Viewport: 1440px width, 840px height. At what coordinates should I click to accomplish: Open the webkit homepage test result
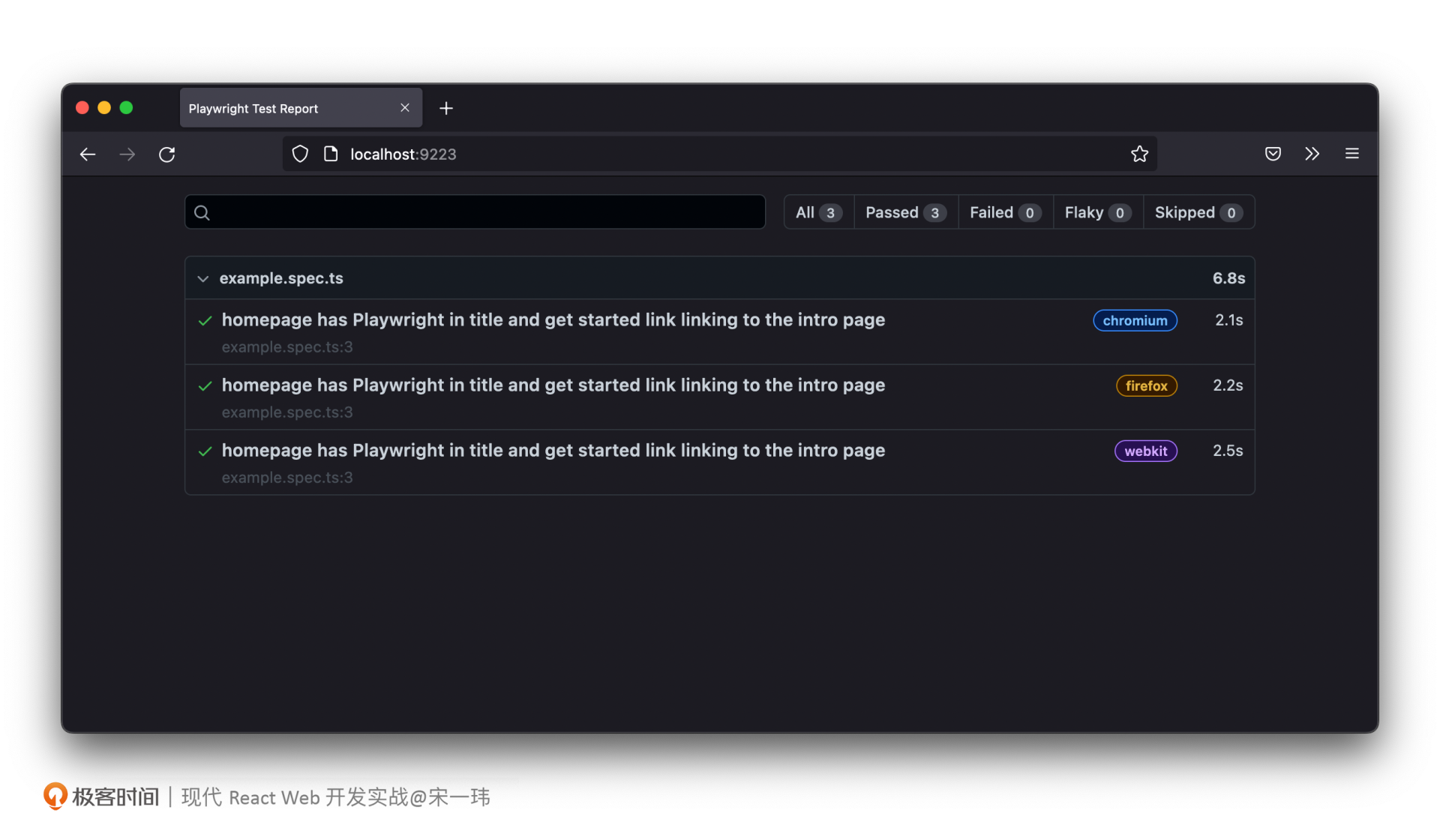click(553, 451)
